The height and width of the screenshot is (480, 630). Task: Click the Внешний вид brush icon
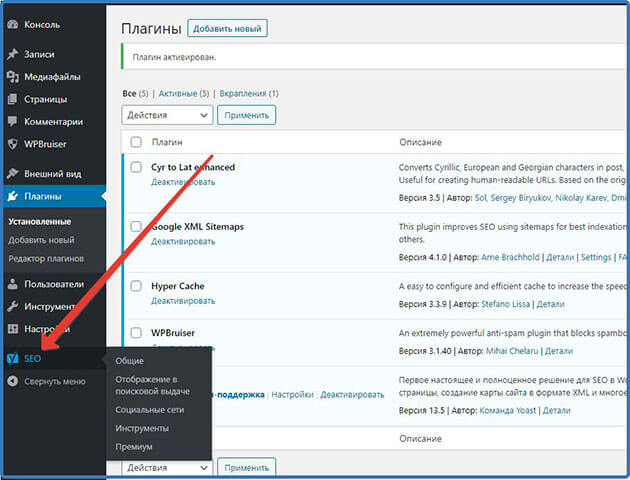13,174
